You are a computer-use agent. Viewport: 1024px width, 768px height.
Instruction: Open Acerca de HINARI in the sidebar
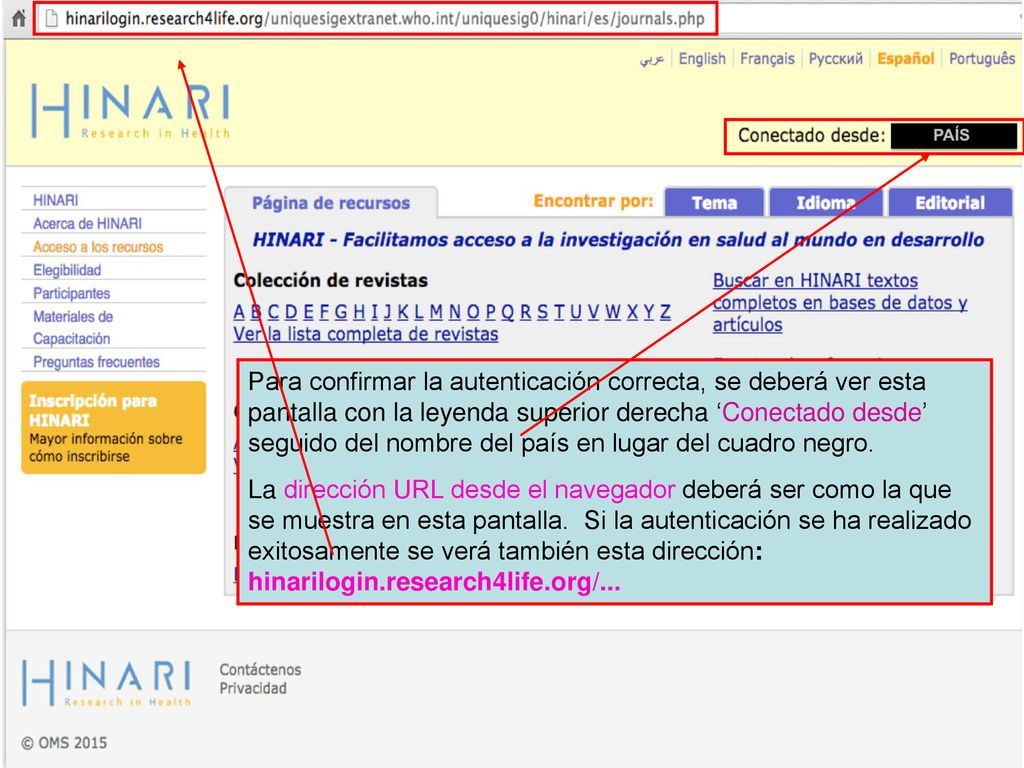click(88, 223)
